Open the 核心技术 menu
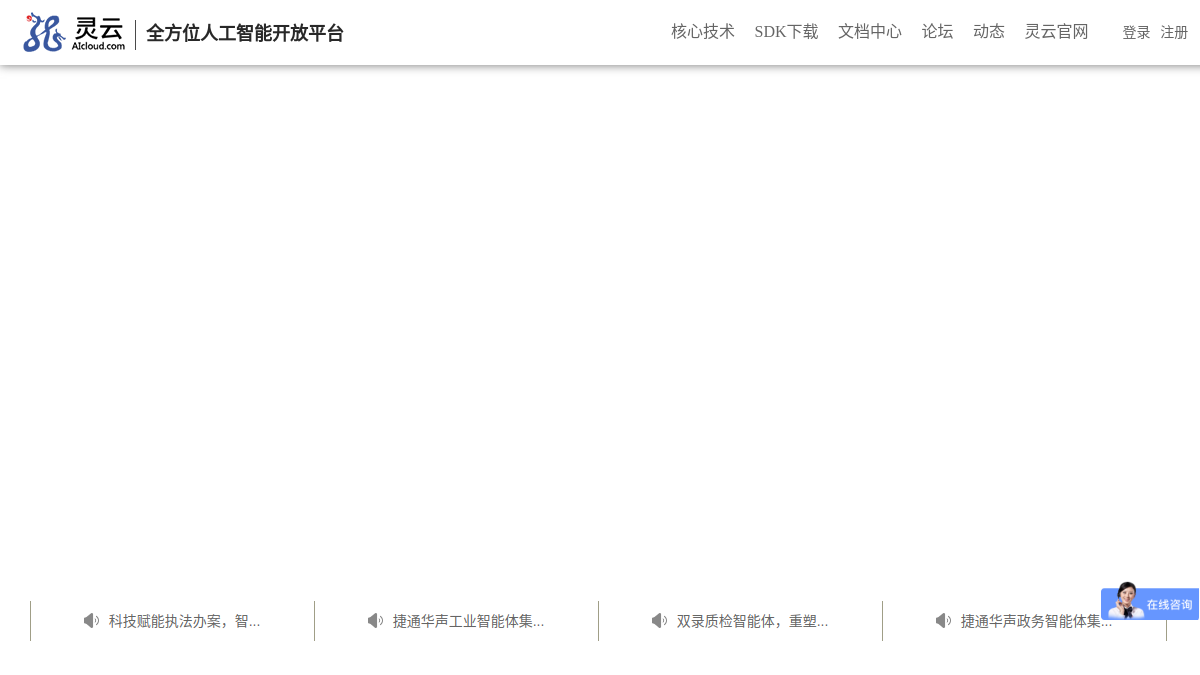The height and width of the screenshot is (675, 1200). (703, 32)
